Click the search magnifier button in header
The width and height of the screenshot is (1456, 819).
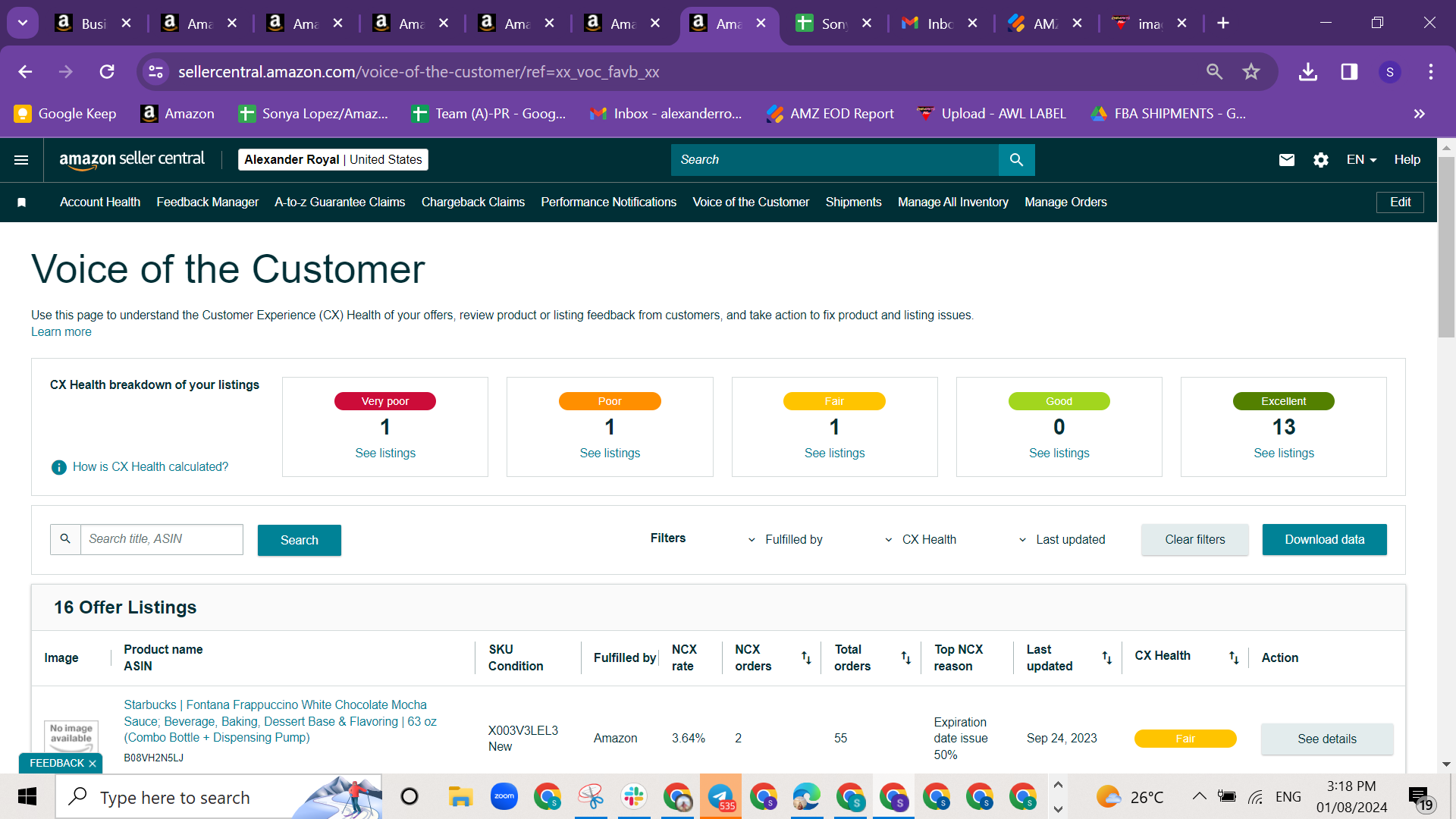tap(1016, 160)
